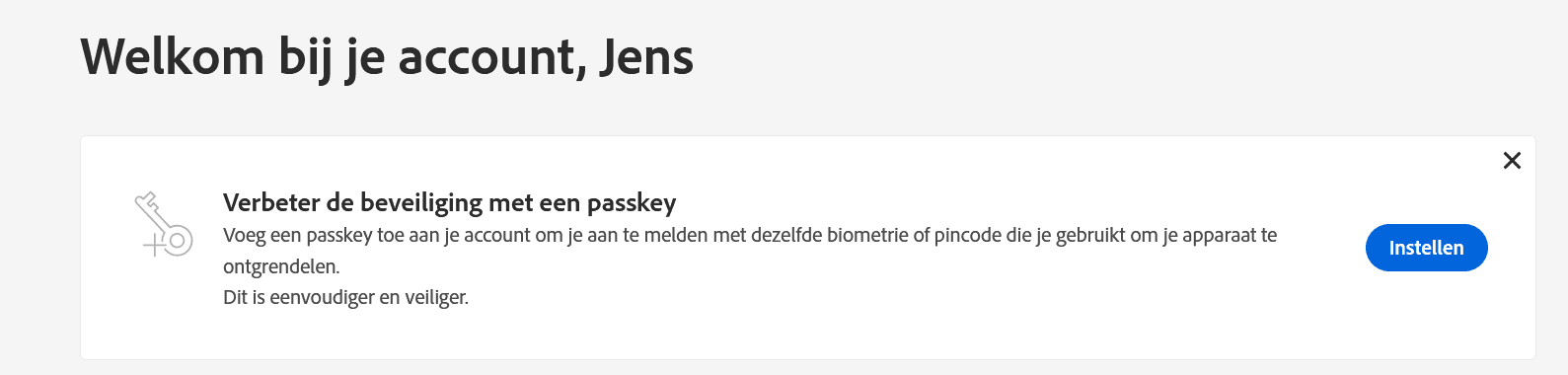Click the word 'account' in the page heading
This screenshot has width=1568, height=375.
(x=488, y=59)
